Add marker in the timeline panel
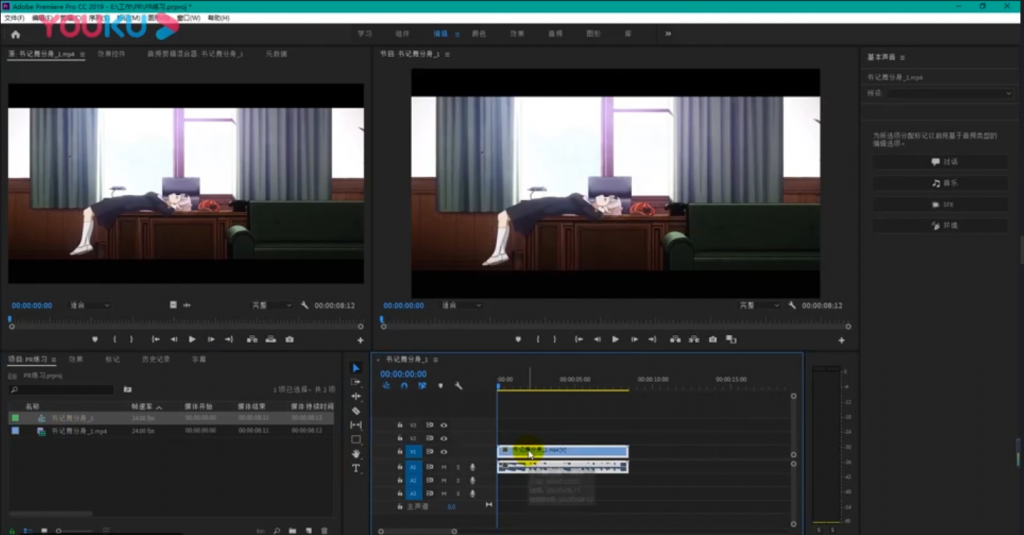The image size is (1024, 535). pyautogui.click(x=440, y=386)
